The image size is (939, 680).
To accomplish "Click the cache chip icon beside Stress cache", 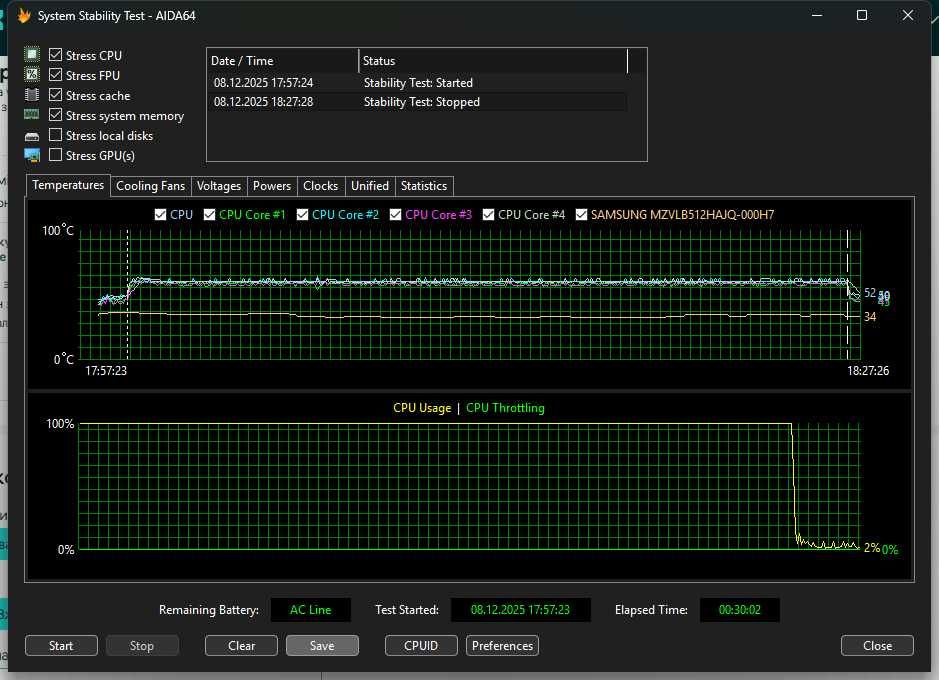I will (32, 95).
